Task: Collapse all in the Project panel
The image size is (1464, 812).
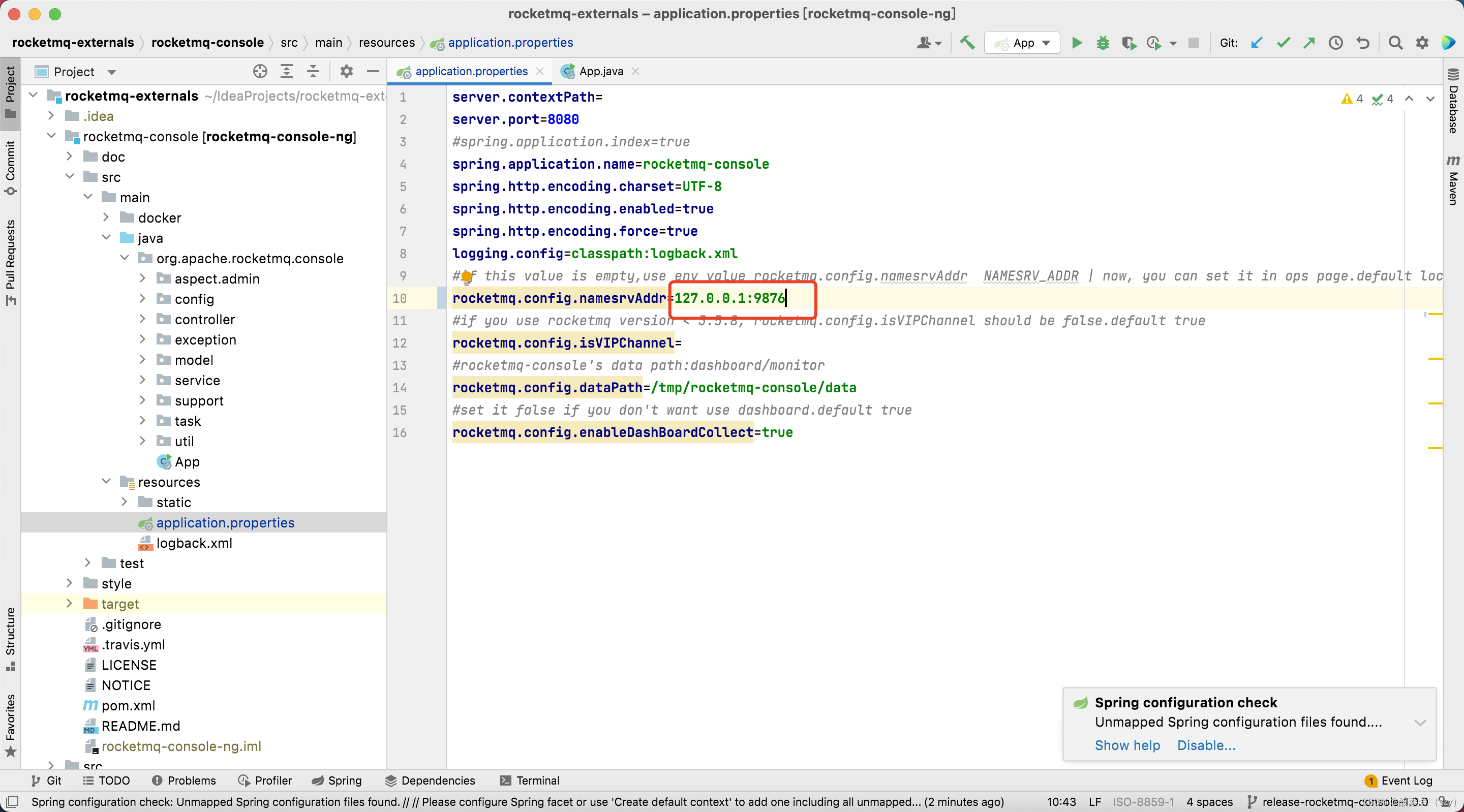Action: coord(313,72)
